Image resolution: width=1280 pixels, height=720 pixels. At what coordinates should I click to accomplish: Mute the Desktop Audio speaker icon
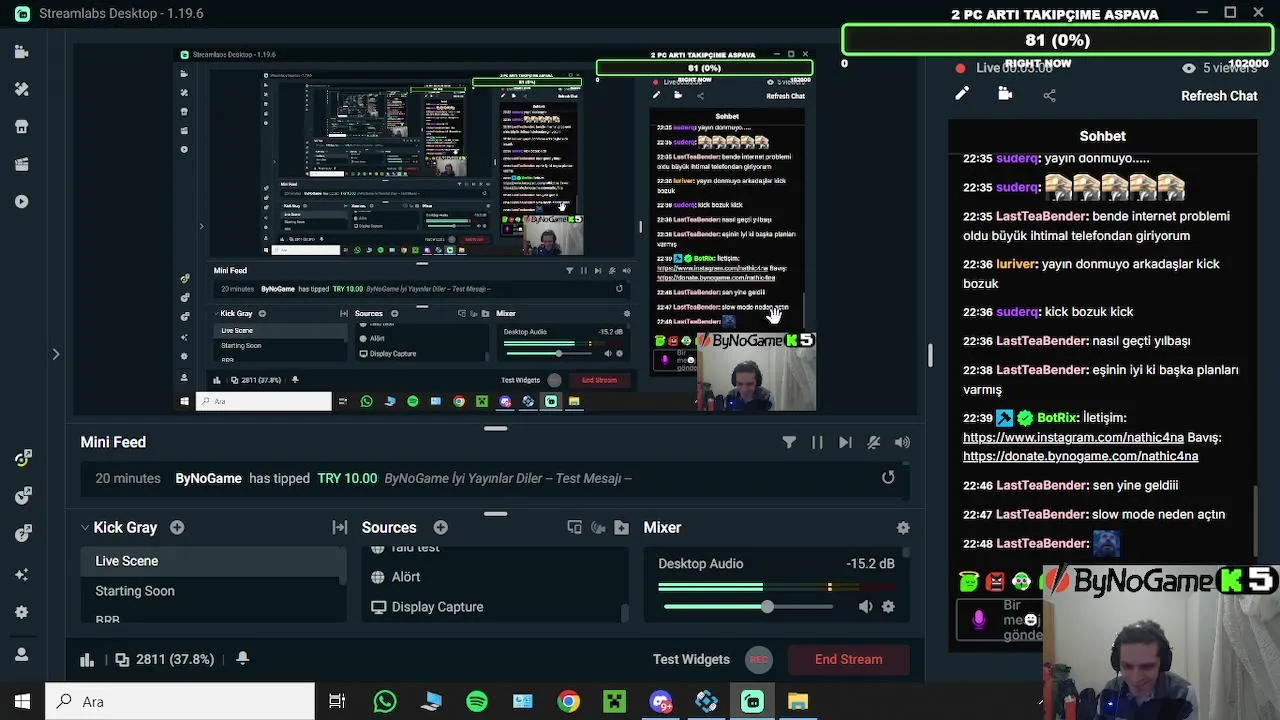point(865,606)
